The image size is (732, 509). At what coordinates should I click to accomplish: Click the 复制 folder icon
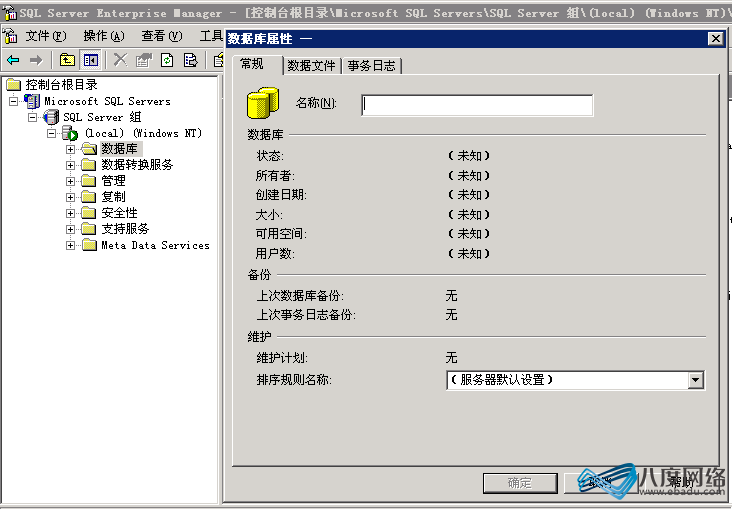point(89,197)
